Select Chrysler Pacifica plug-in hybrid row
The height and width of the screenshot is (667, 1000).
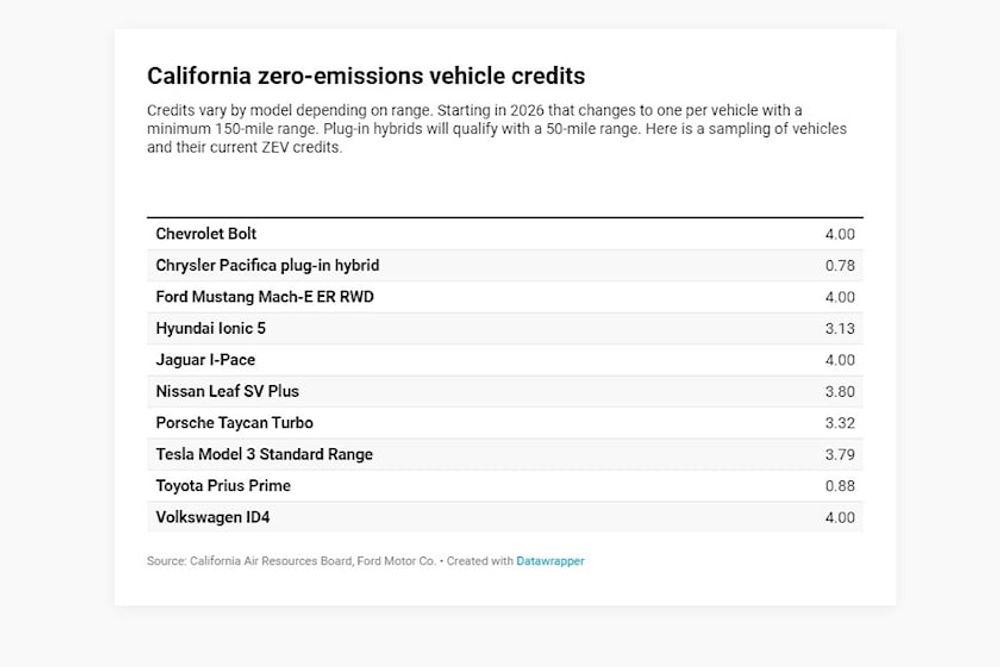[267, 265]
